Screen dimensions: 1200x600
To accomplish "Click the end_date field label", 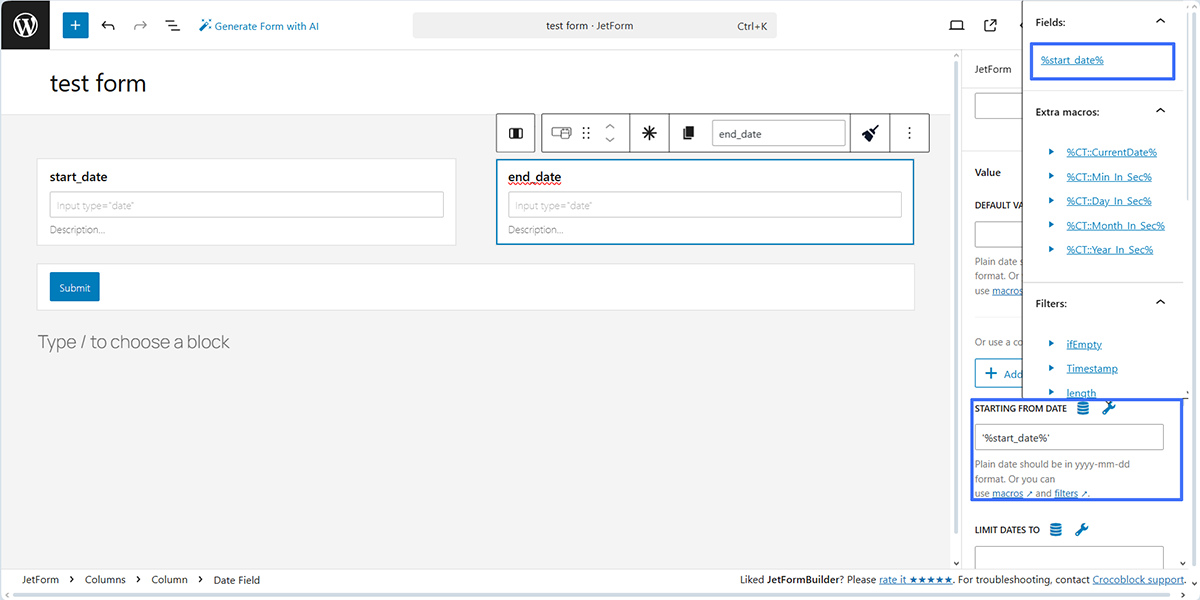I will 535,177.
